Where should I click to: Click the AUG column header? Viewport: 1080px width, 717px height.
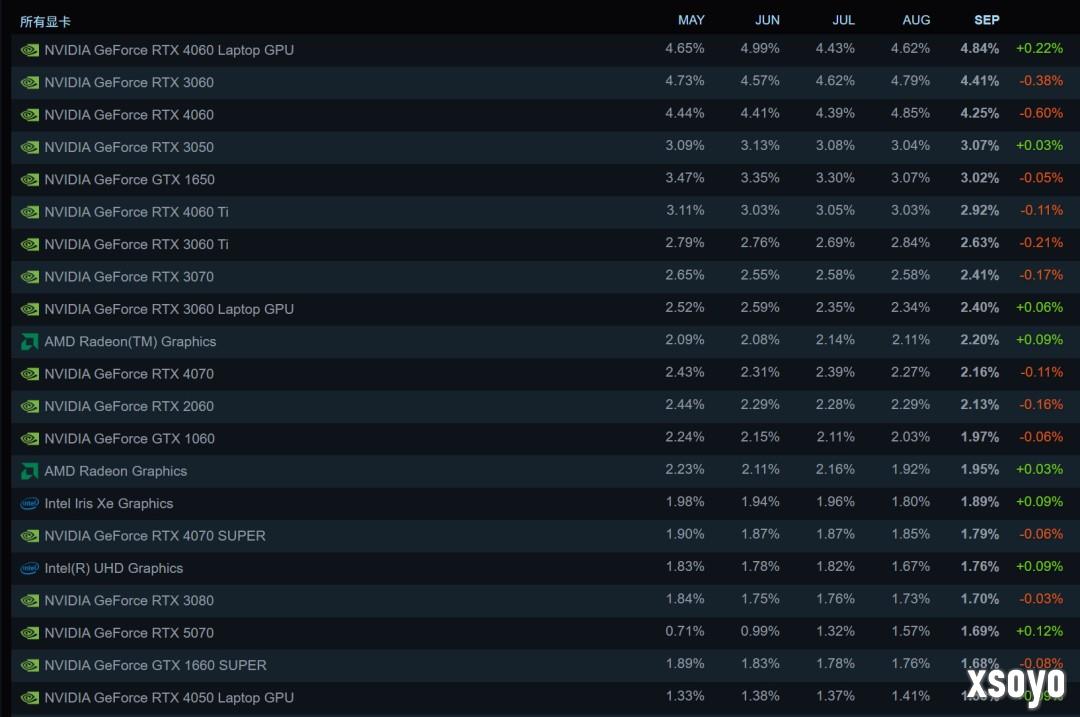point(916,20)
